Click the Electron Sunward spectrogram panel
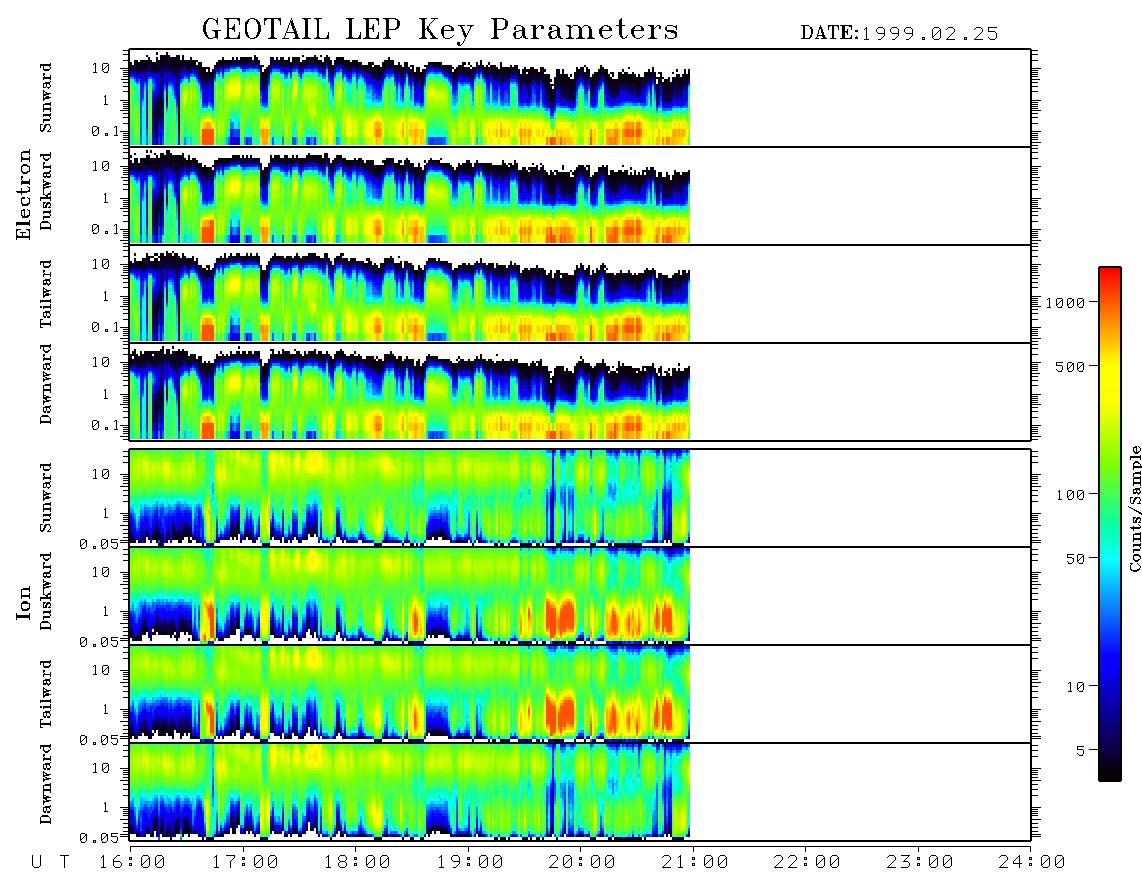 point(580,98)
